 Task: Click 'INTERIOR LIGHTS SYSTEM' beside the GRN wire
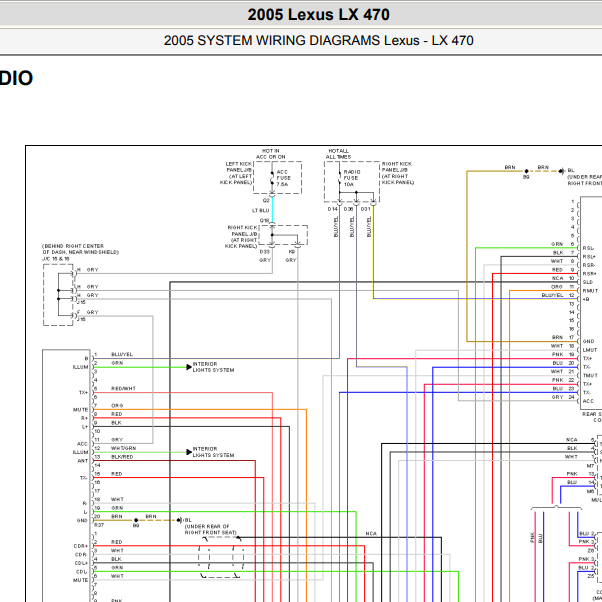point(213,367)
